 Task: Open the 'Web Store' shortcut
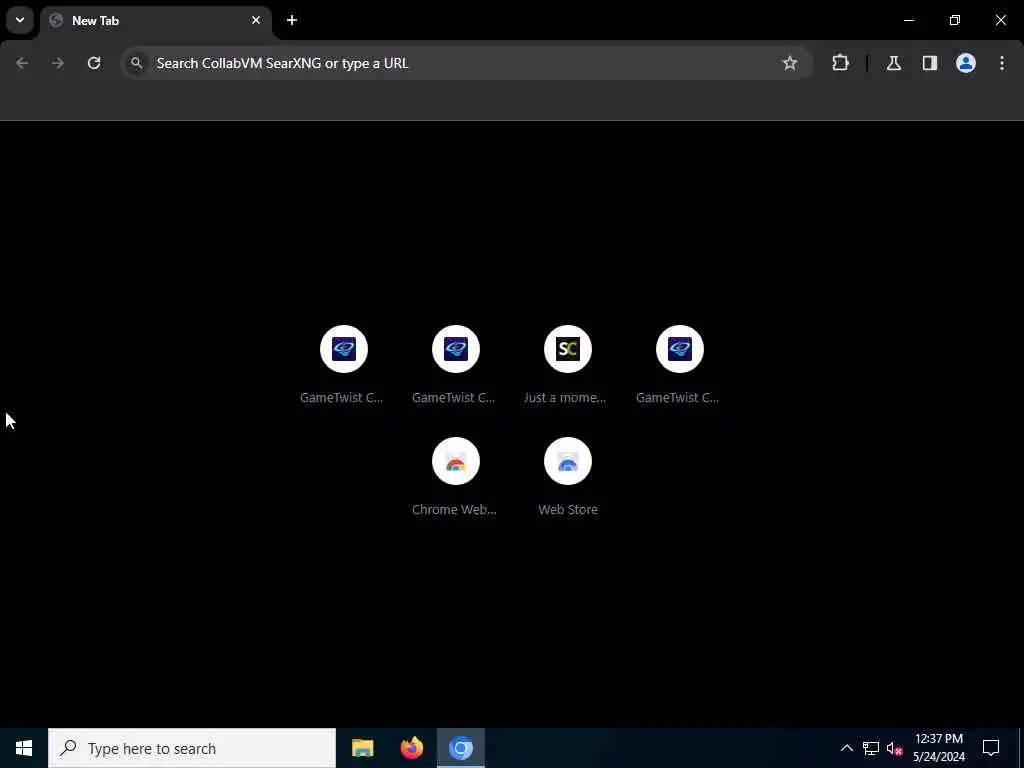568,477
